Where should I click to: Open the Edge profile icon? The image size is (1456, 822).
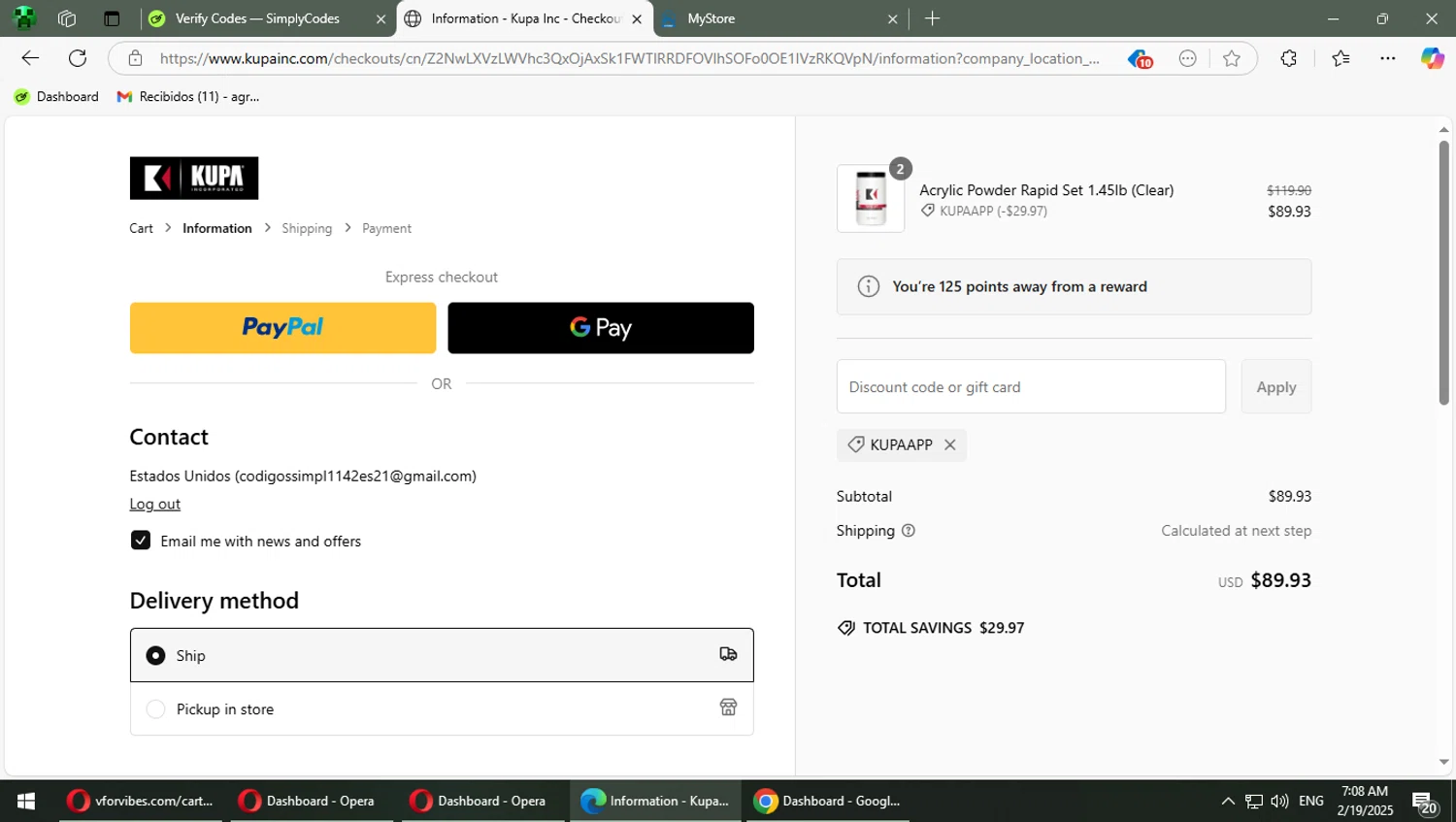pyautogui.click(x=24, y=18)
